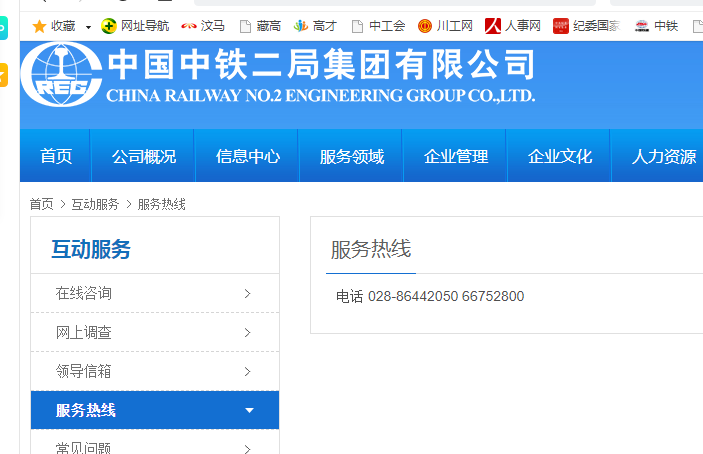Expand the 网上调查 sidebar arrow

click(x=247, y=333)
